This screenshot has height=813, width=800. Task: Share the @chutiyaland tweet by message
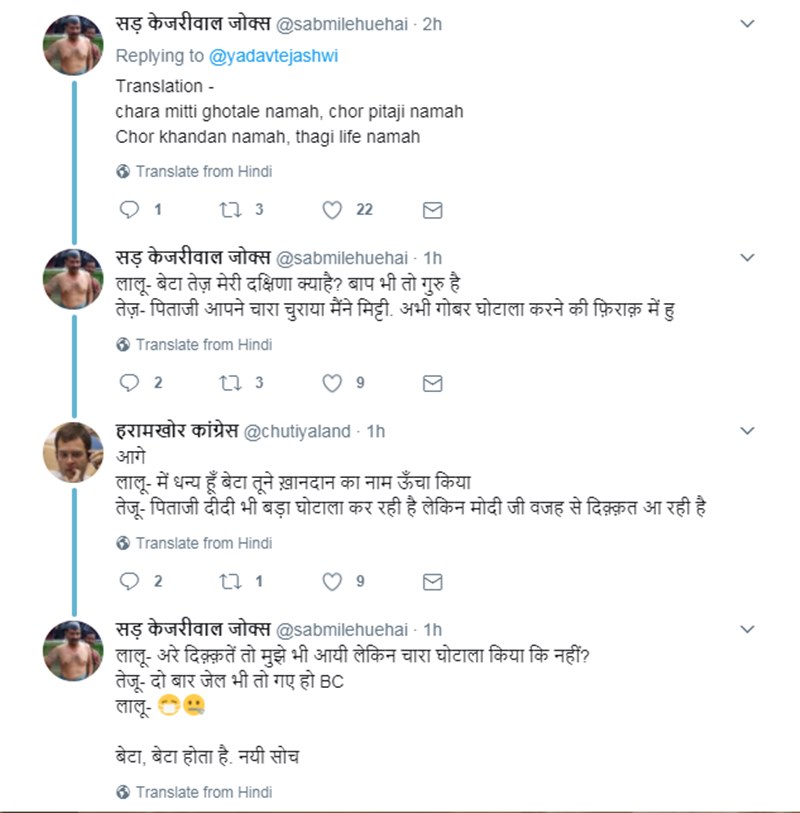point(432,581)
